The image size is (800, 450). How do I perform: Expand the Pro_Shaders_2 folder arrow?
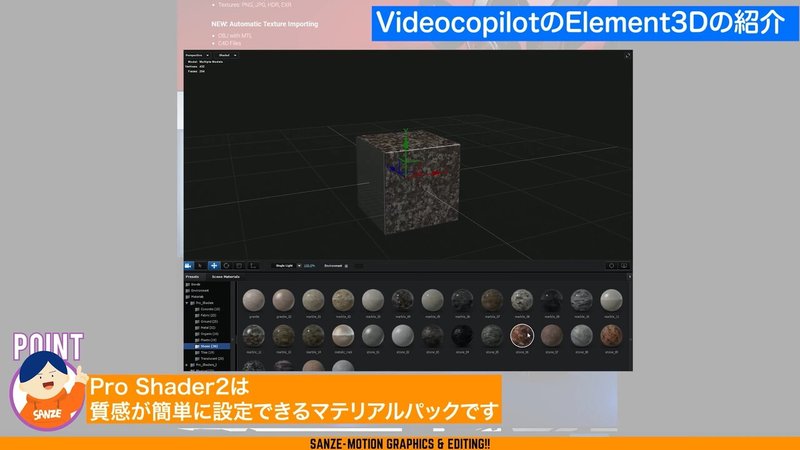[187, 365]
